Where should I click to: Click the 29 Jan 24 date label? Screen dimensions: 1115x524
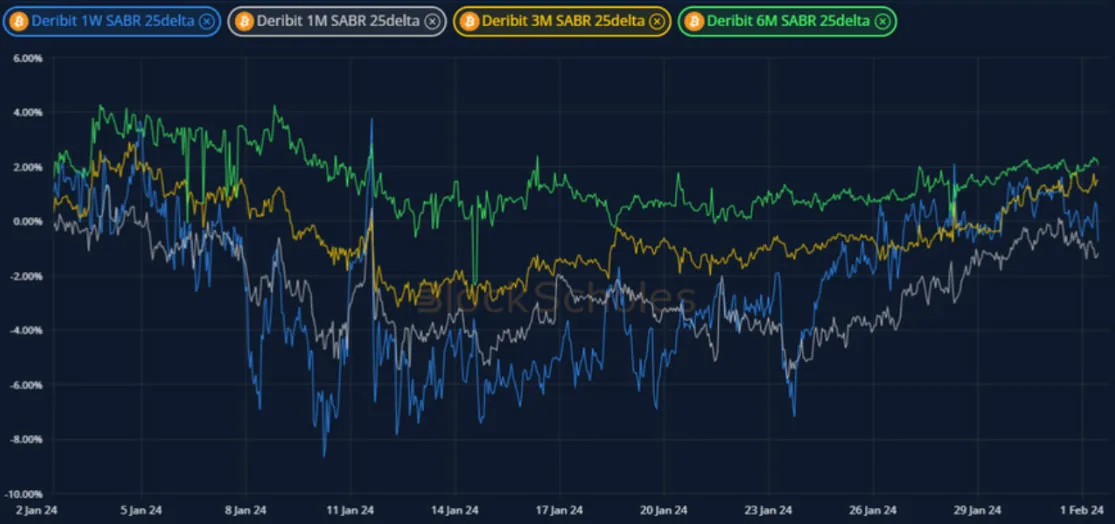[977, 510]
